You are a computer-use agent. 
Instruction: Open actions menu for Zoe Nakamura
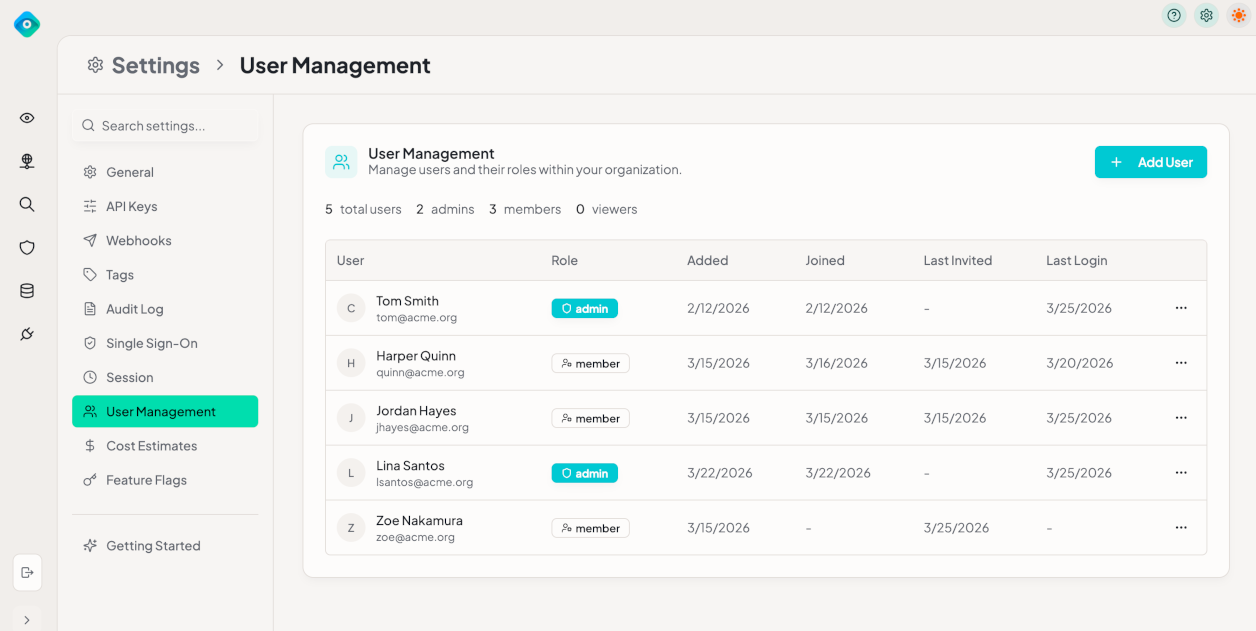(1181, 527)
